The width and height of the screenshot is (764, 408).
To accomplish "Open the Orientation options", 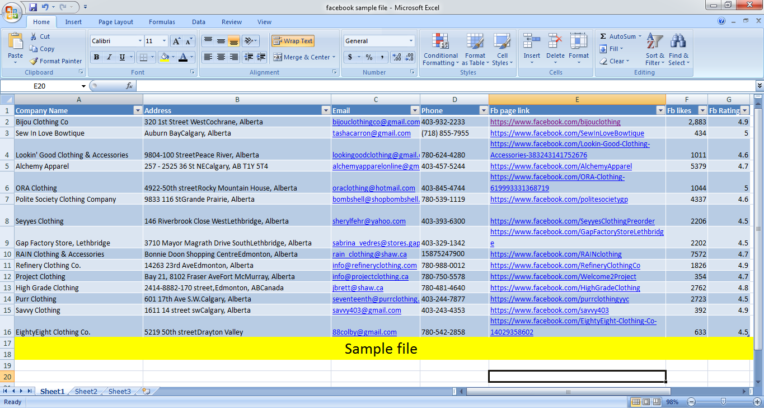I will tap(251, 41).
